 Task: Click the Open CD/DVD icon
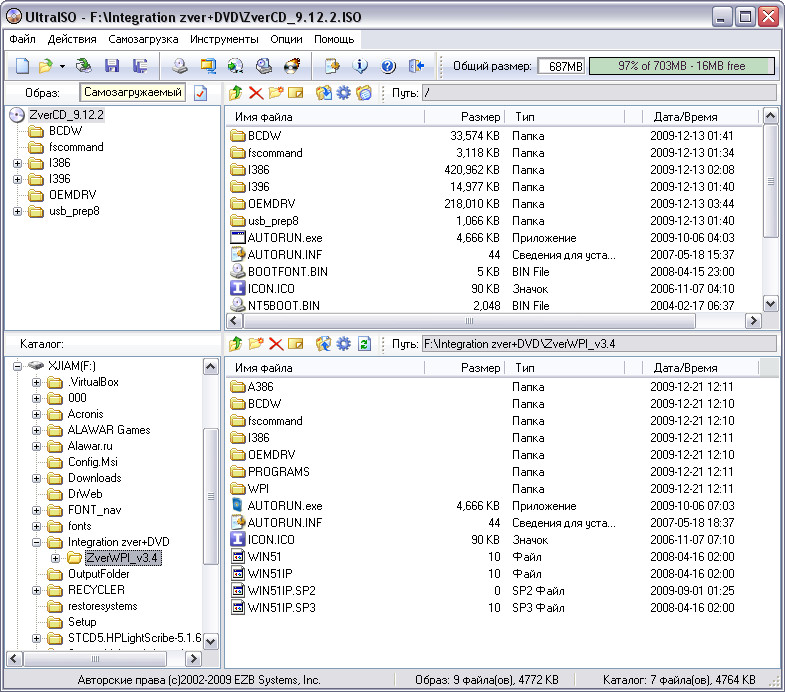(84, 66)
